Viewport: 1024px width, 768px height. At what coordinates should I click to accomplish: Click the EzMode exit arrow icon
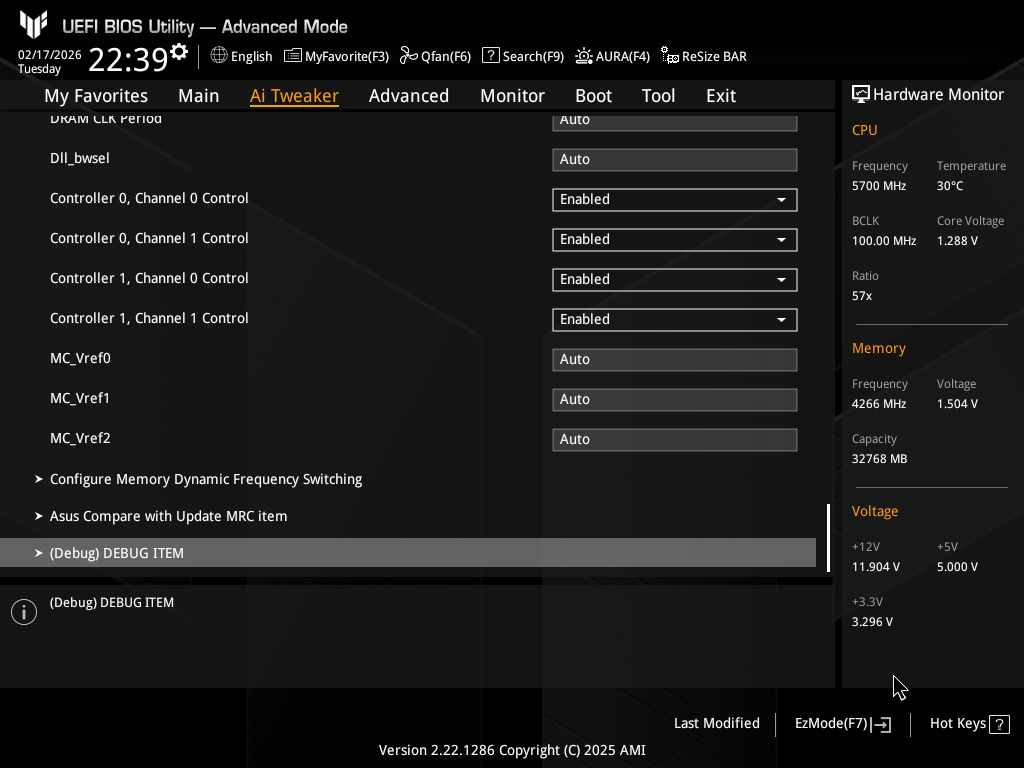pyautogui.click(x=882, y=724)
